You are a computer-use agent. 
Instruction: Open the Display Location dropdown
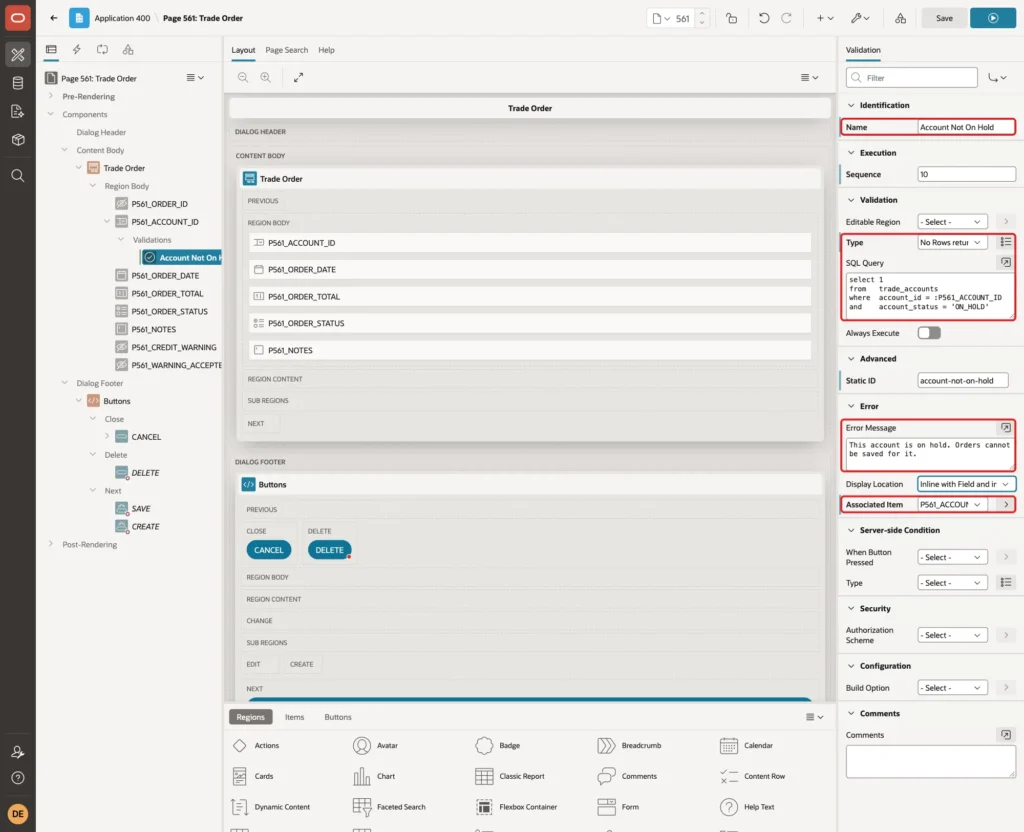tap(966, 484)
